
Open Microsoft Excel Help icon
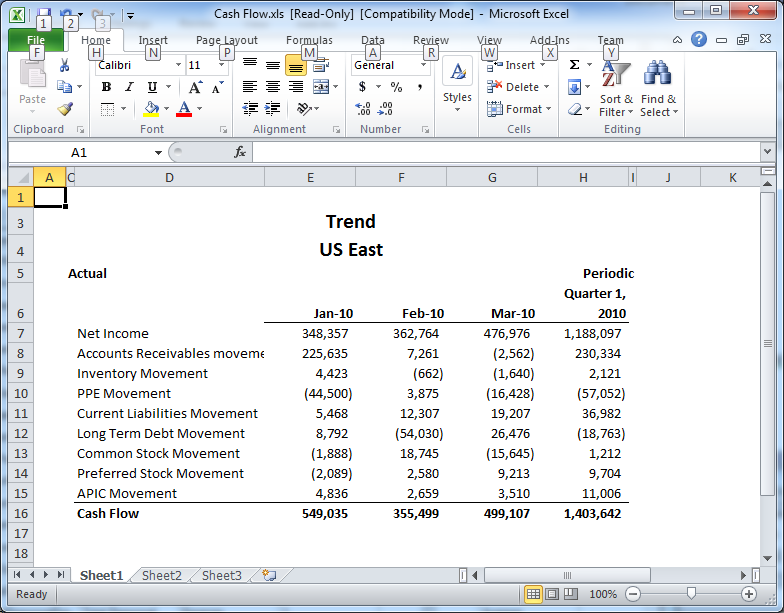click(x=698, y=39)
